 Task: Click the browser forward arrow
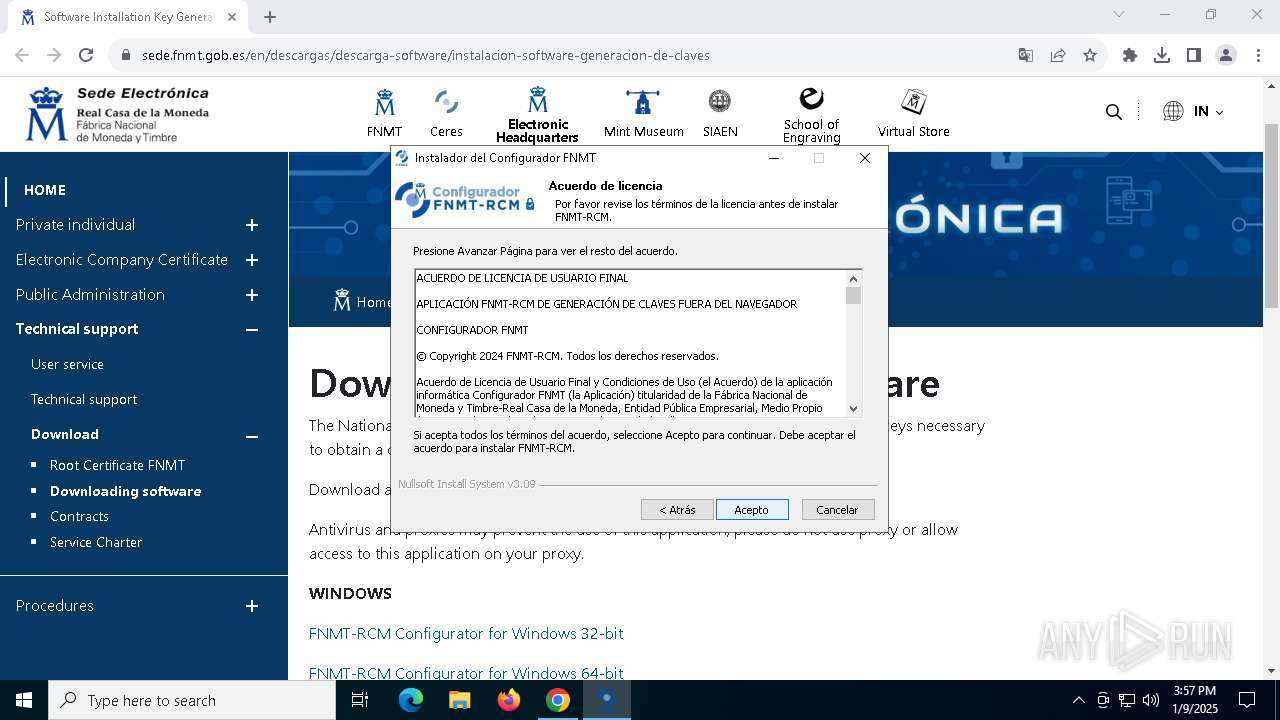point(54,55)
